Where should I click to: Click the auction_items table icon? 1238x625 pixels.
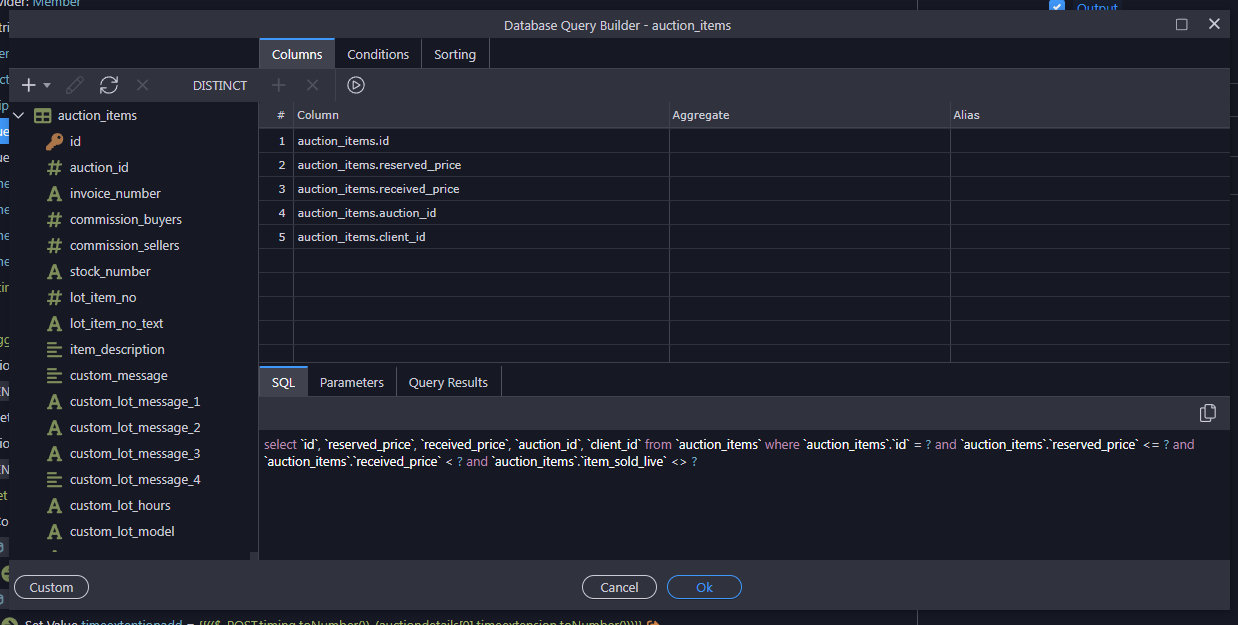[x=43, y=116]
